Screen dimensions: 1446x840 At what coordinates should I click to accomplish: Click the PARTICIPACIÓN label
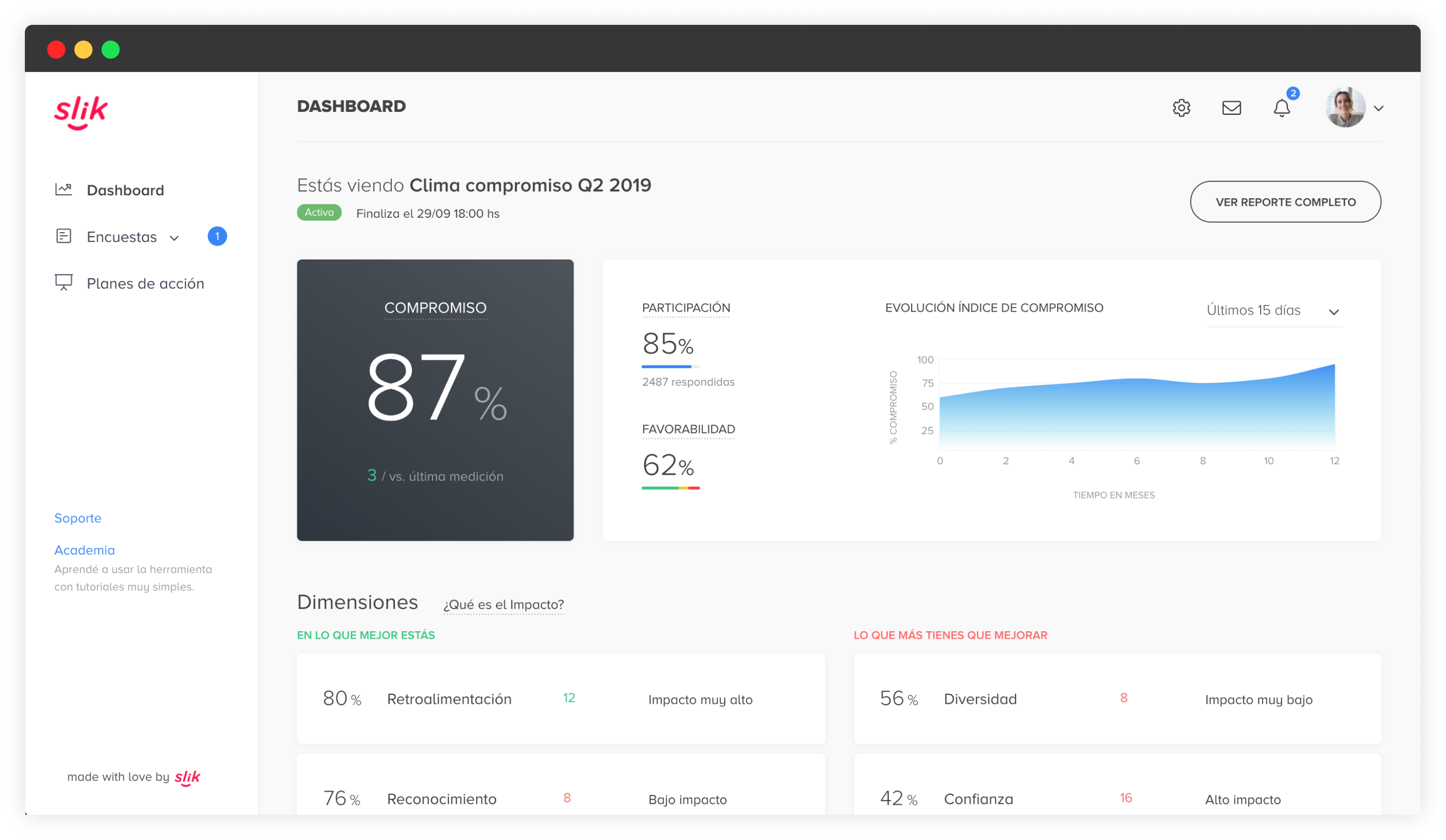685,308
